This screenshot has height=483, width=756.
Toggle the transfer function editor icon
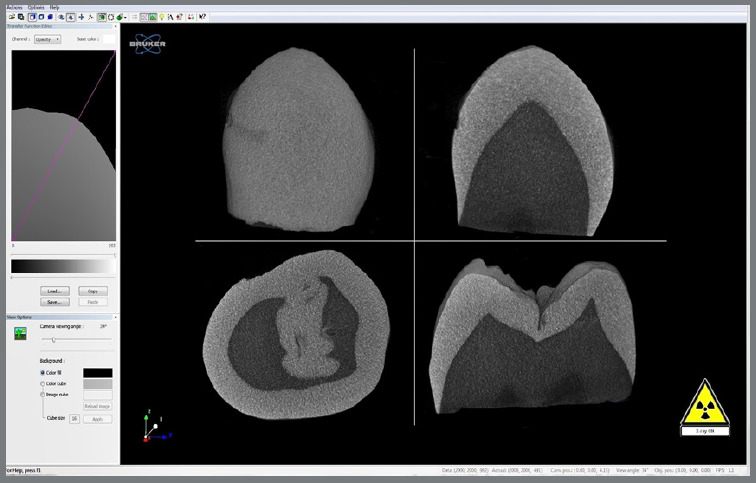[x=144, y=17]
